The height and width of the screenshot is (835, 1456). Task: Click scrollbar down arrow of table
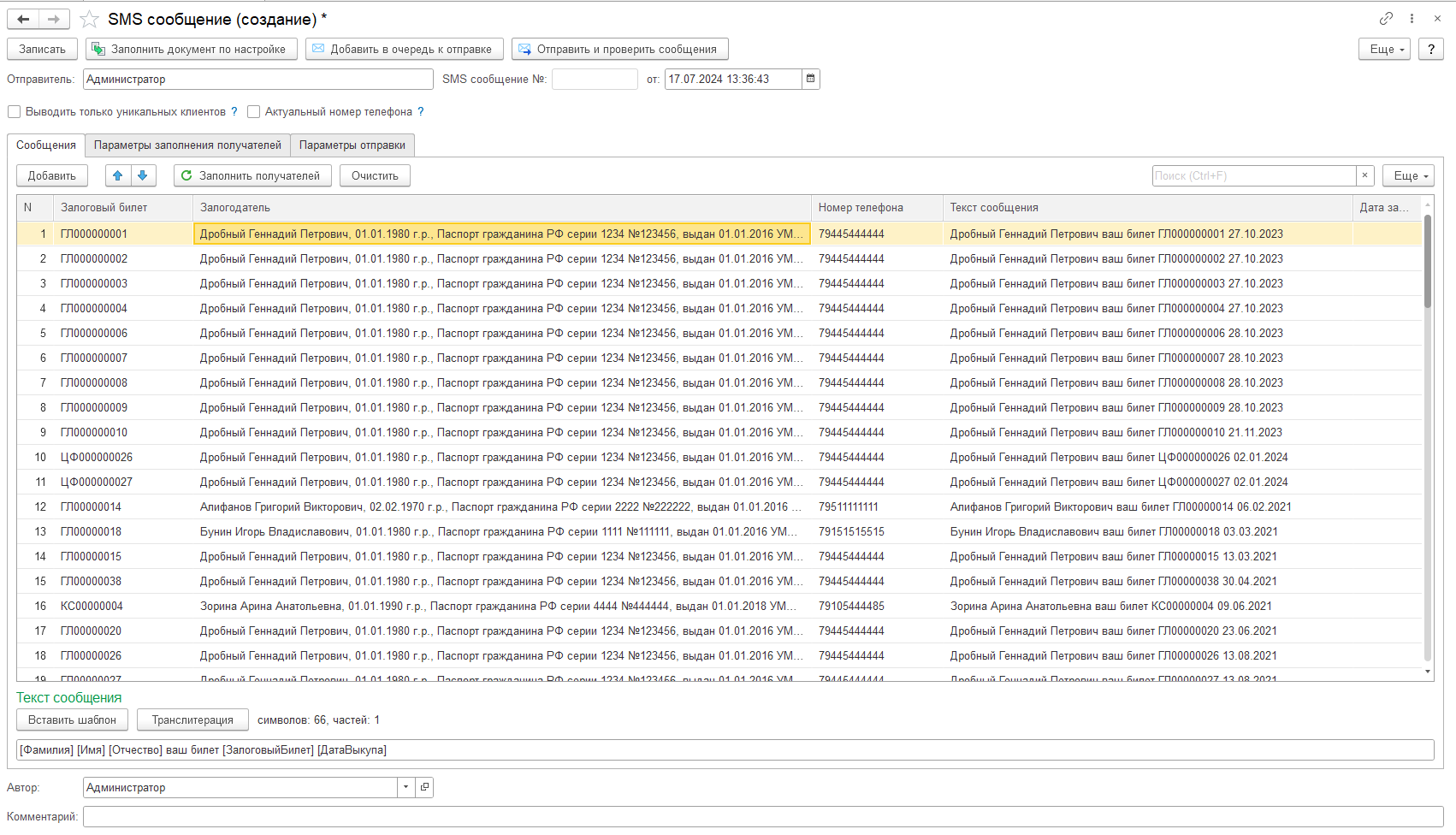[x=1427, y=672]
